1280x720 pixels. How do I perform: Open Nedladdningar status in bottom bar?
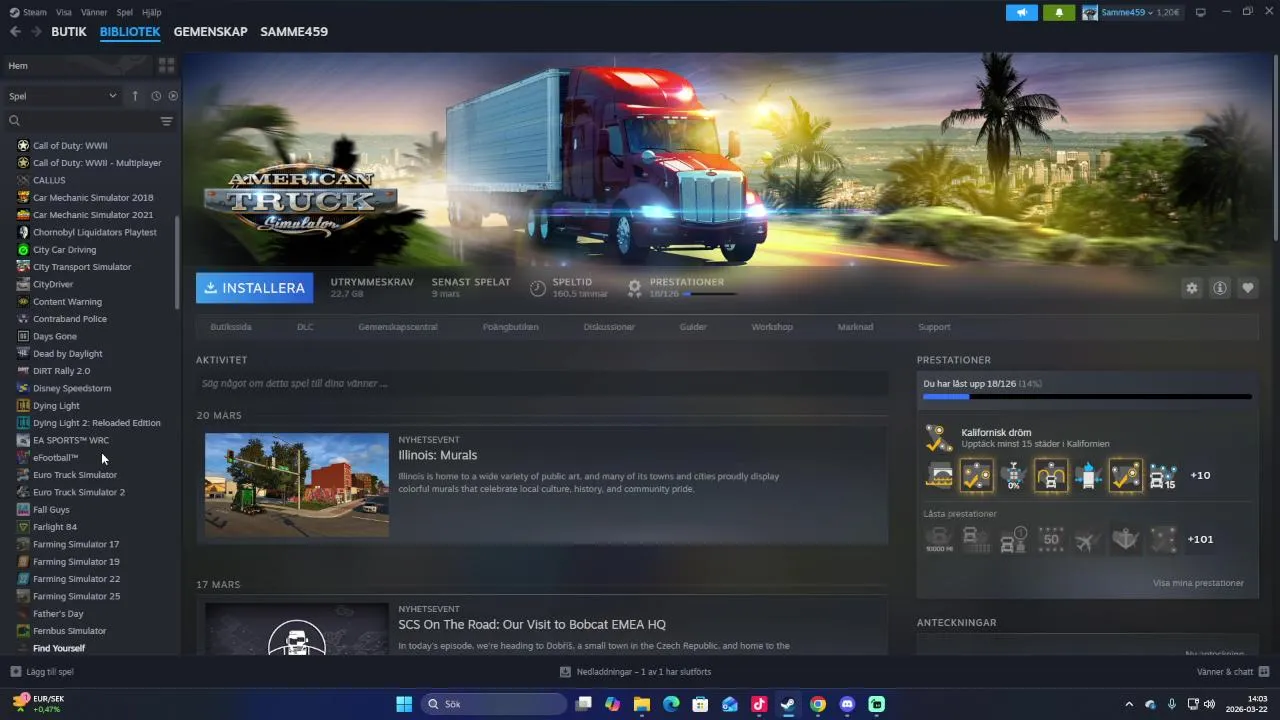pyautogui.click(x=636, y=672)
